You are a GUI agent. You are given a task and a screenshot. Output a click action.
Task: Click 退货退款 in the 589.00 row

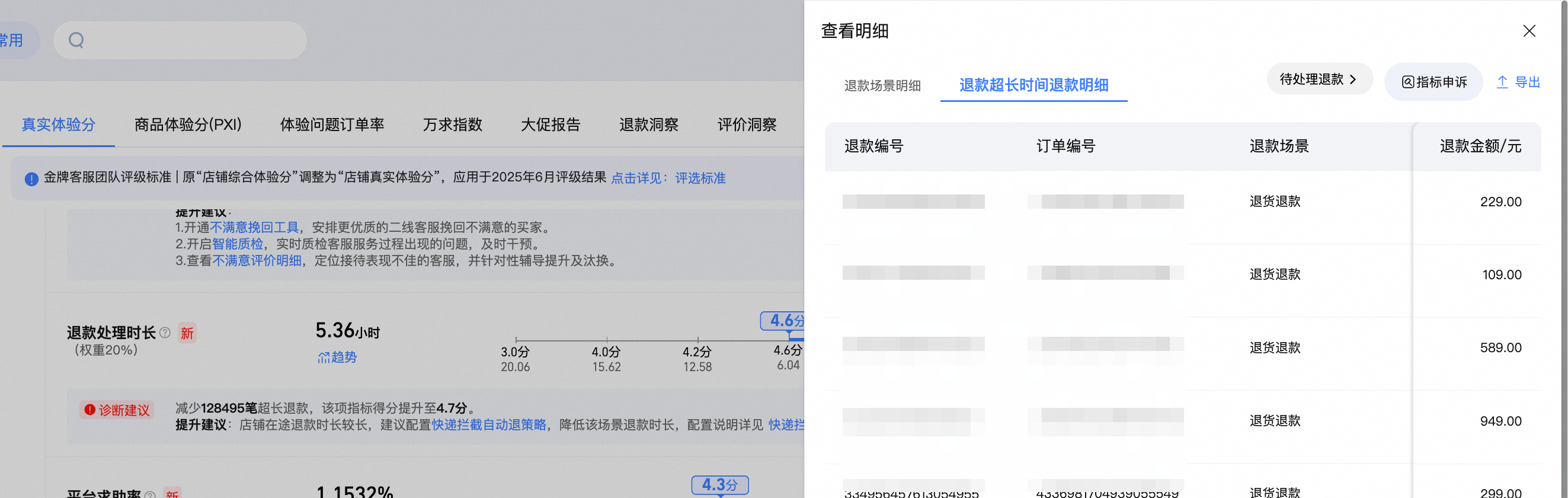tap(1275, 347)
